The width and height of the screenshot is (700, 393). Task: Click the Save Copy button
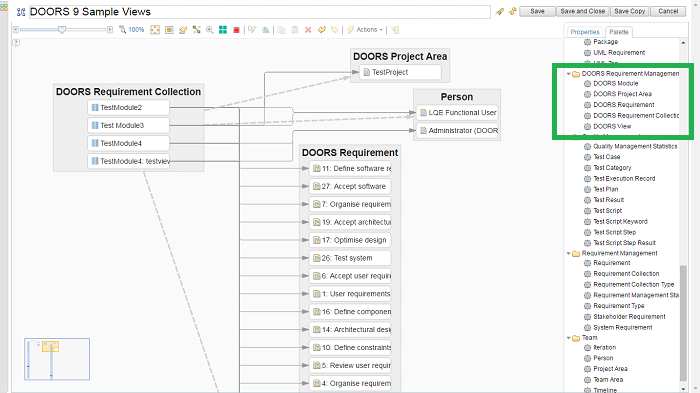(629, 11)
